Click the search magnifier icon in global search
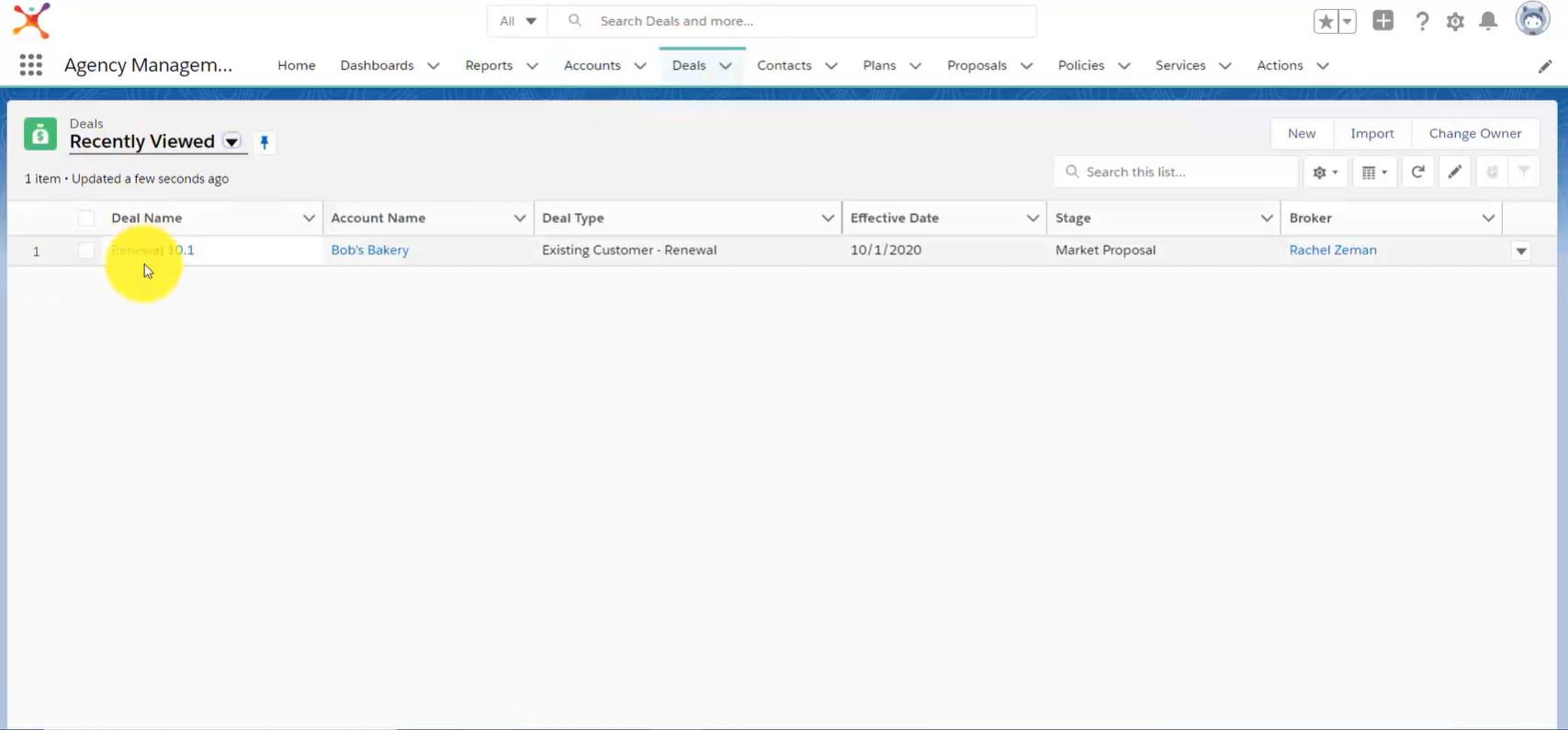 point(575,20)
